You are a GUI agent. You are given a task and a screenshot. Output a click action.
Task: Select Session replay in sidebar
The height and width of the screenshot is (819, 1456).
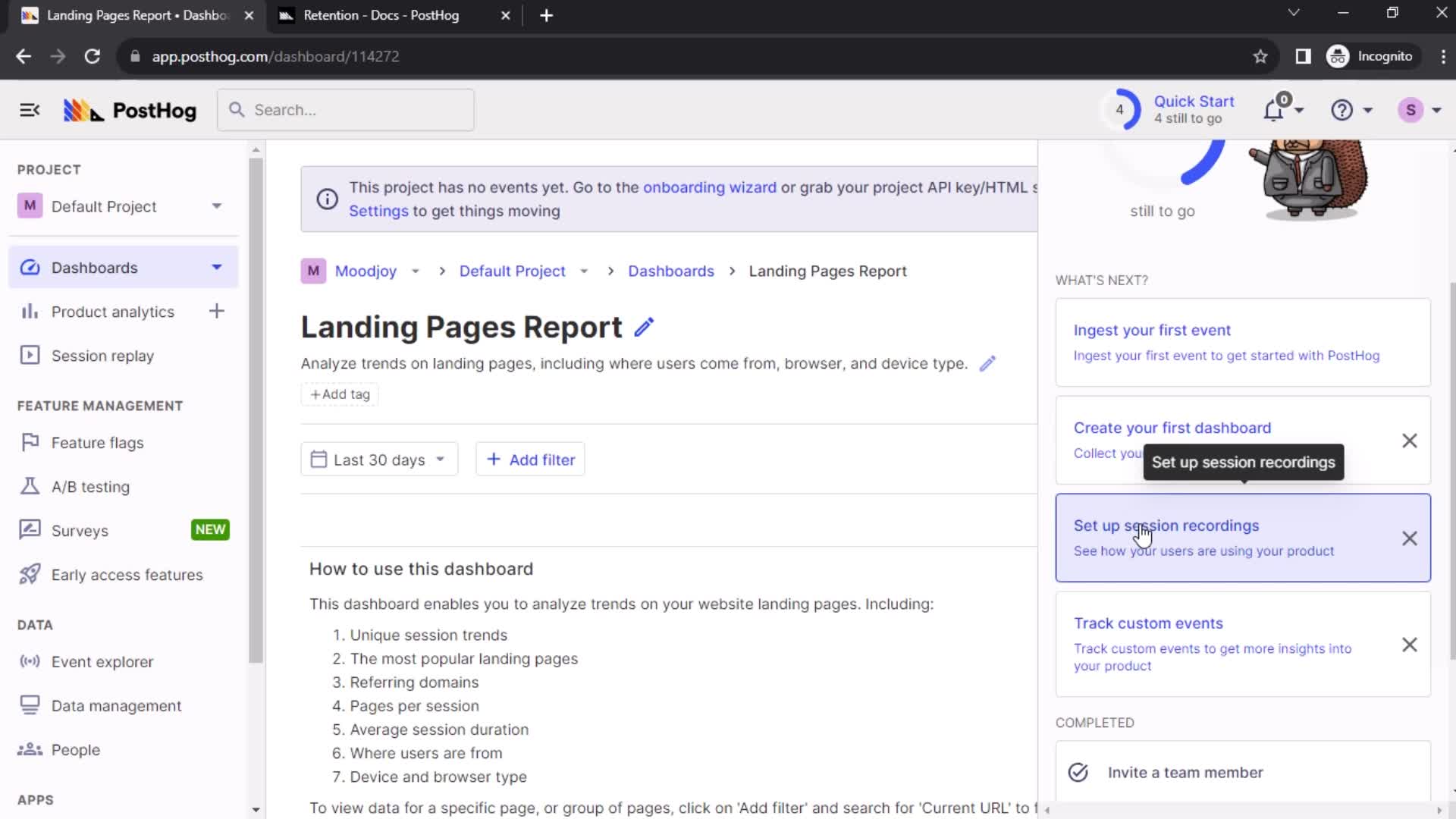(102, 355)
